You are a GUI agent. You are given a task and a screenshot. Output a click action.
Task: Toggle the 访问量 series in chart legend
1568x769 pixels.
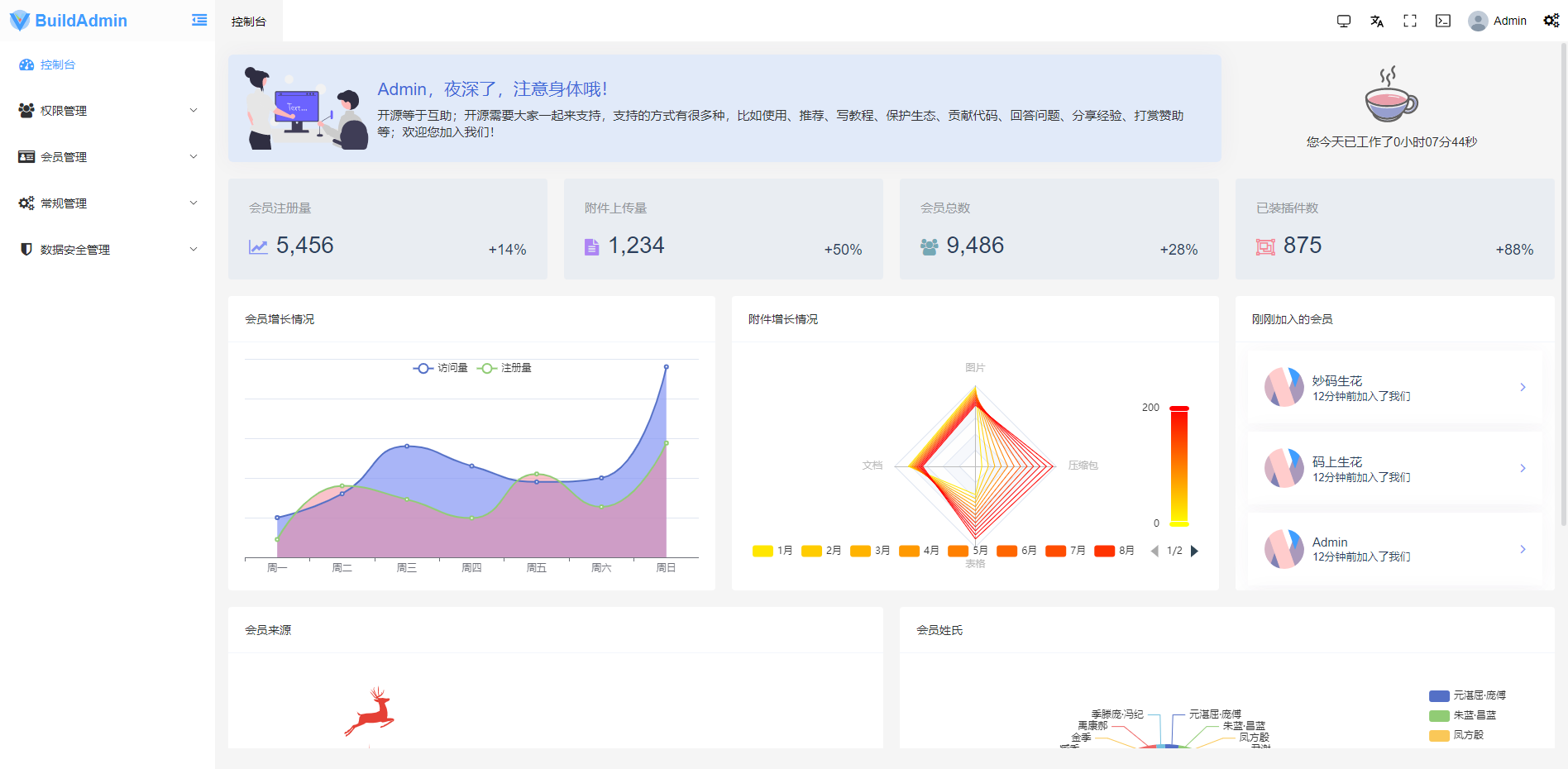click(x=439, y=368)
